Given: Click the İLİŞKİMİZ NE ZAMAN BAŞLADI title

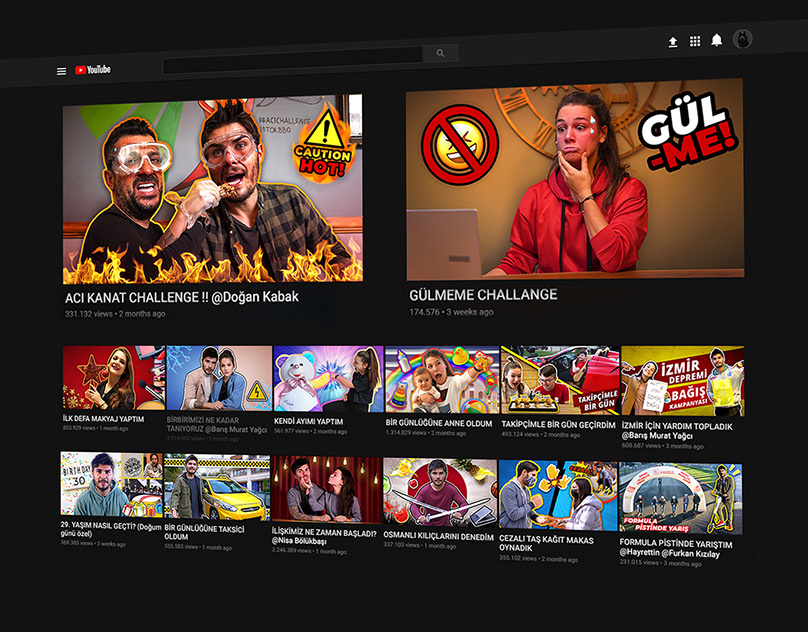Looking at the screenshot, I should 324,537.
